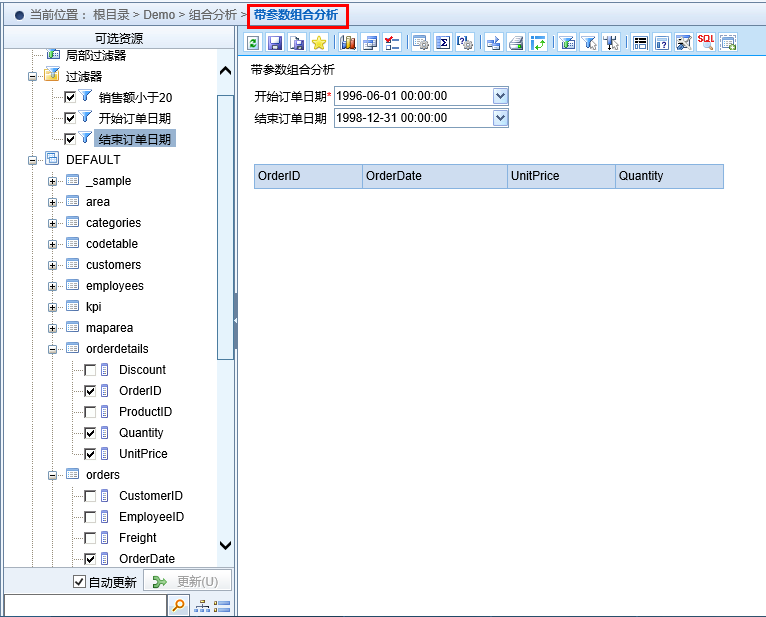Open the parameter settings question-gear icon

(465, 43)
